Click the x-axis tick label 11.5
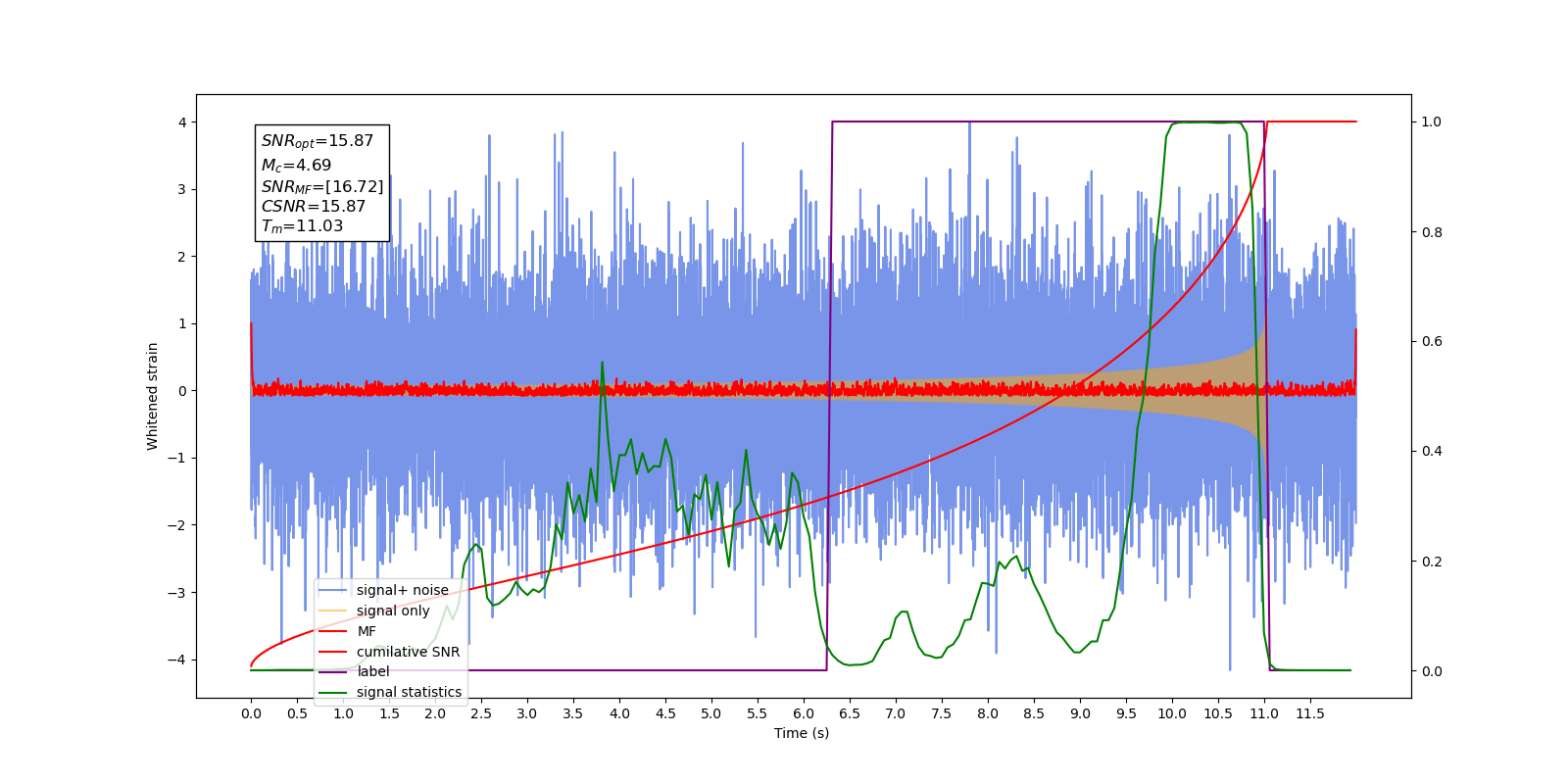This screenshot has width=1568, height=784. (x=1310, y=713)
